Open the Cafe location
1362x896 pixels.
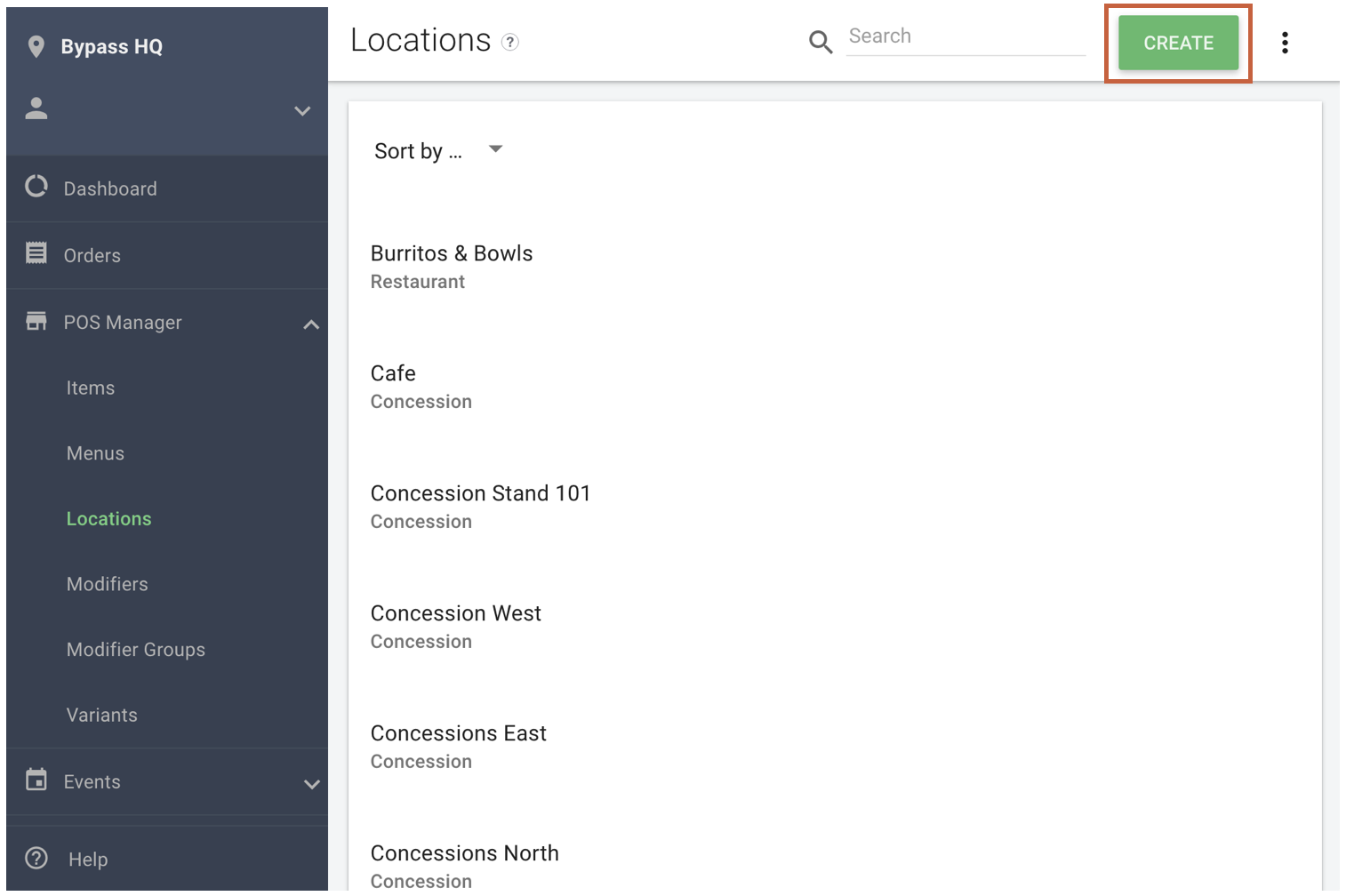(393, 373)
